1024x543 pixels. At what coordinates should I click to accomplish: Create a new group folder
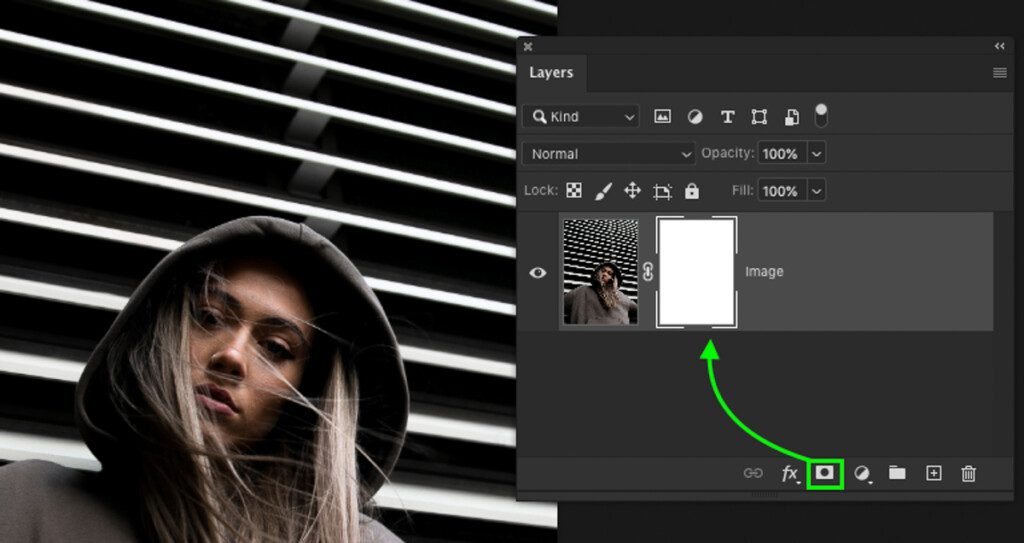[897, 473]
